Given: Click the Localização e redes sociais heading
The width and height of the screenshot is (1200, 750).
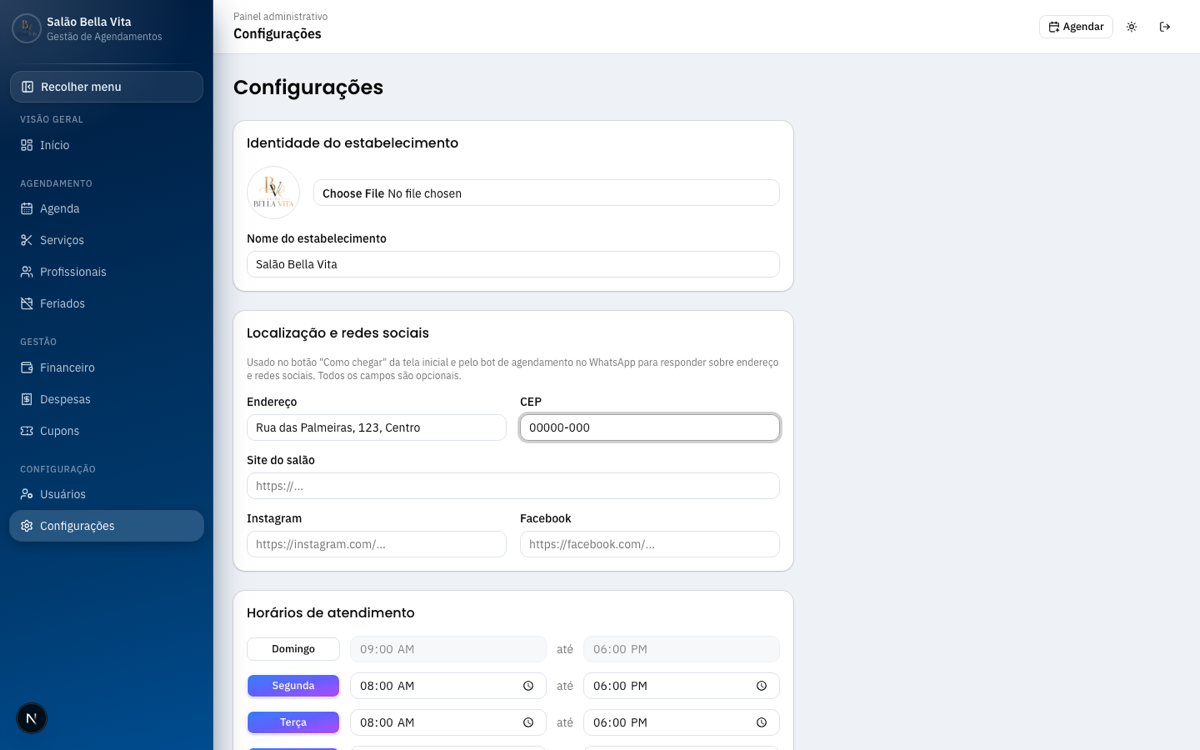Looking at the screenshot, I should tap(338, 333).
